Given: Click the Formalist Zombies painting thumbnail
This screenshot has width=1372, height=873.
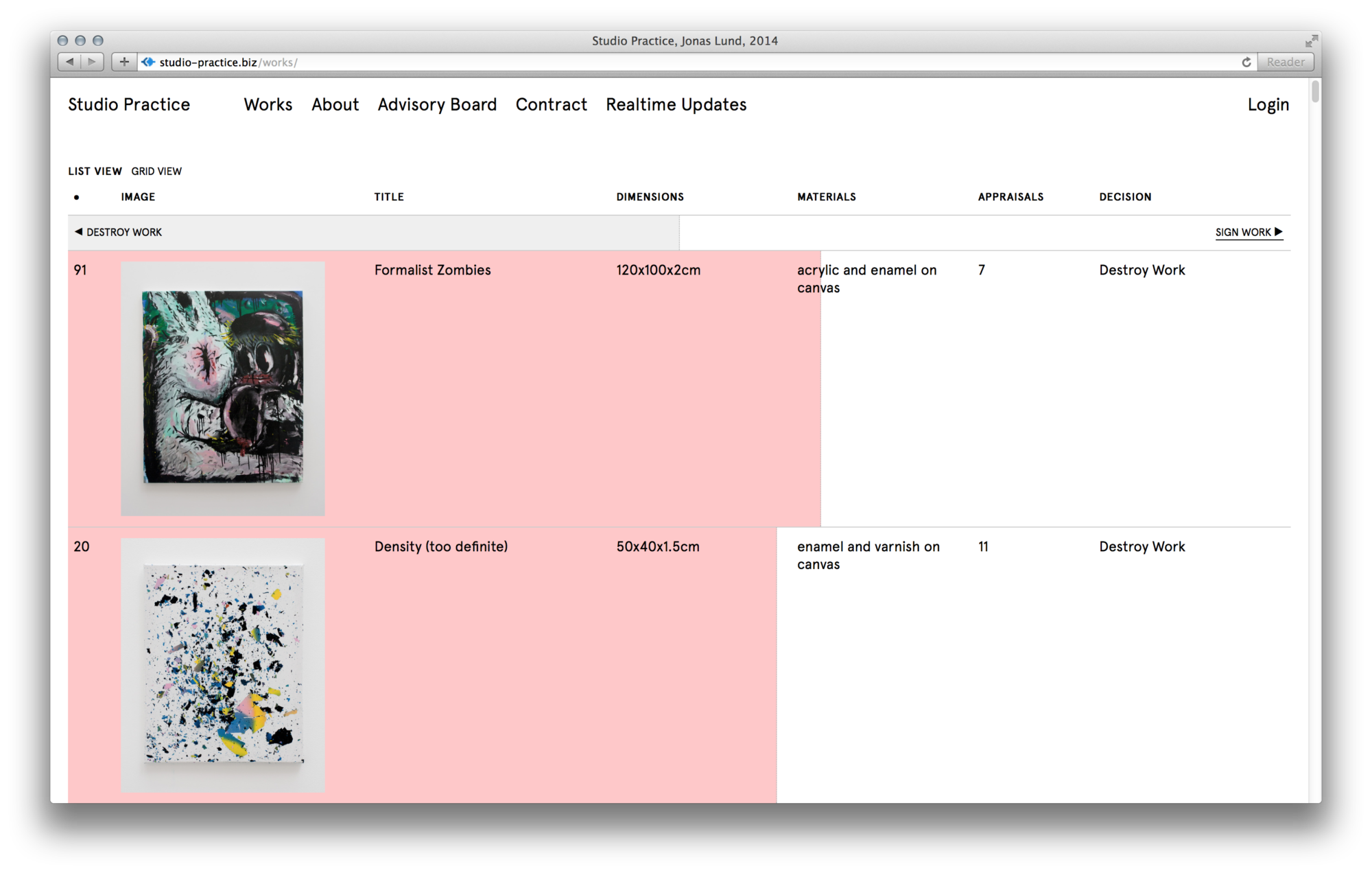Looking at the screenshot, I should point(223,388).
